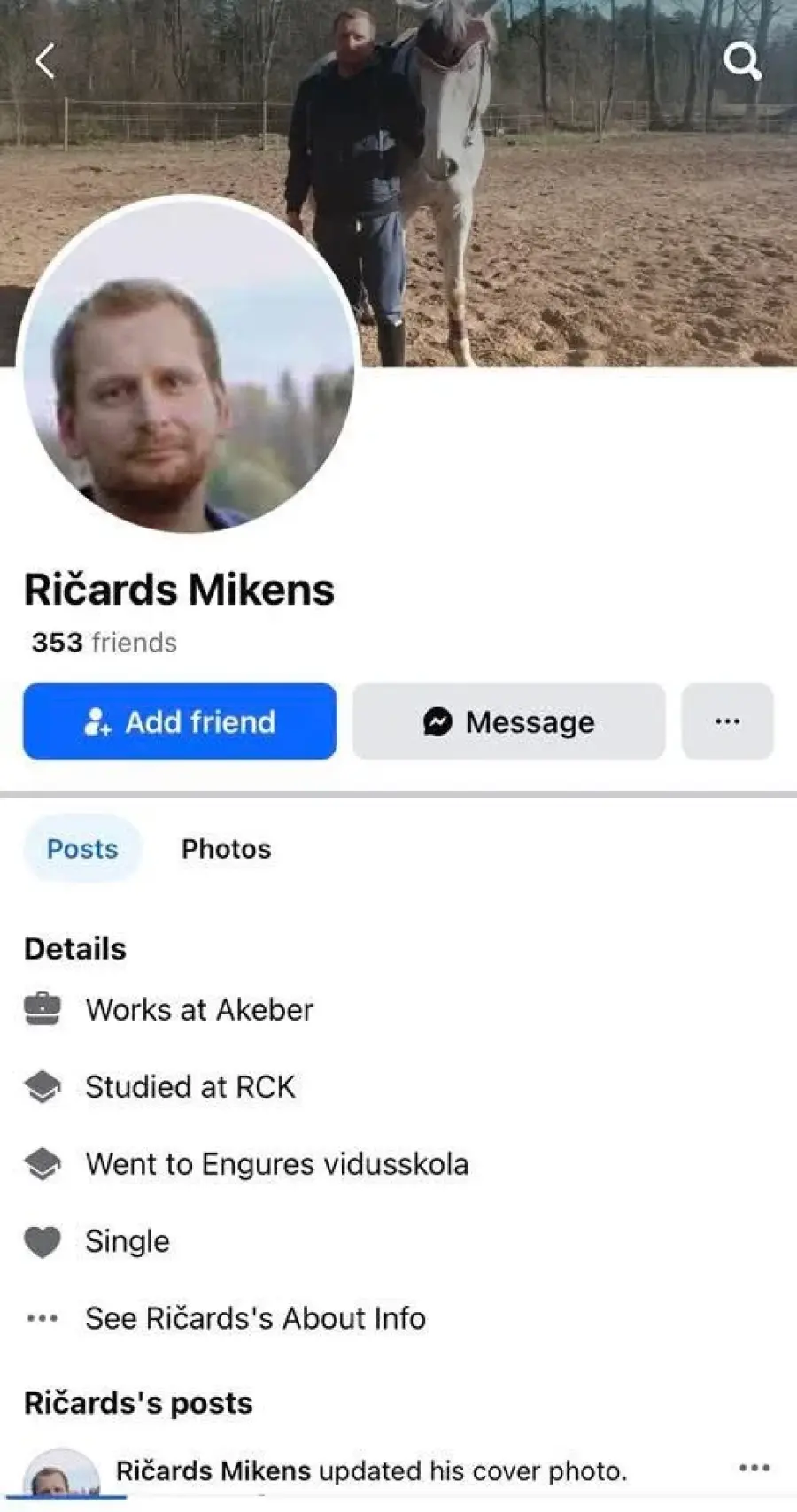Select the Posts tab
The width and height of the screenshot is (797, 1512).
pyautogui.click(x=82, y=848)
